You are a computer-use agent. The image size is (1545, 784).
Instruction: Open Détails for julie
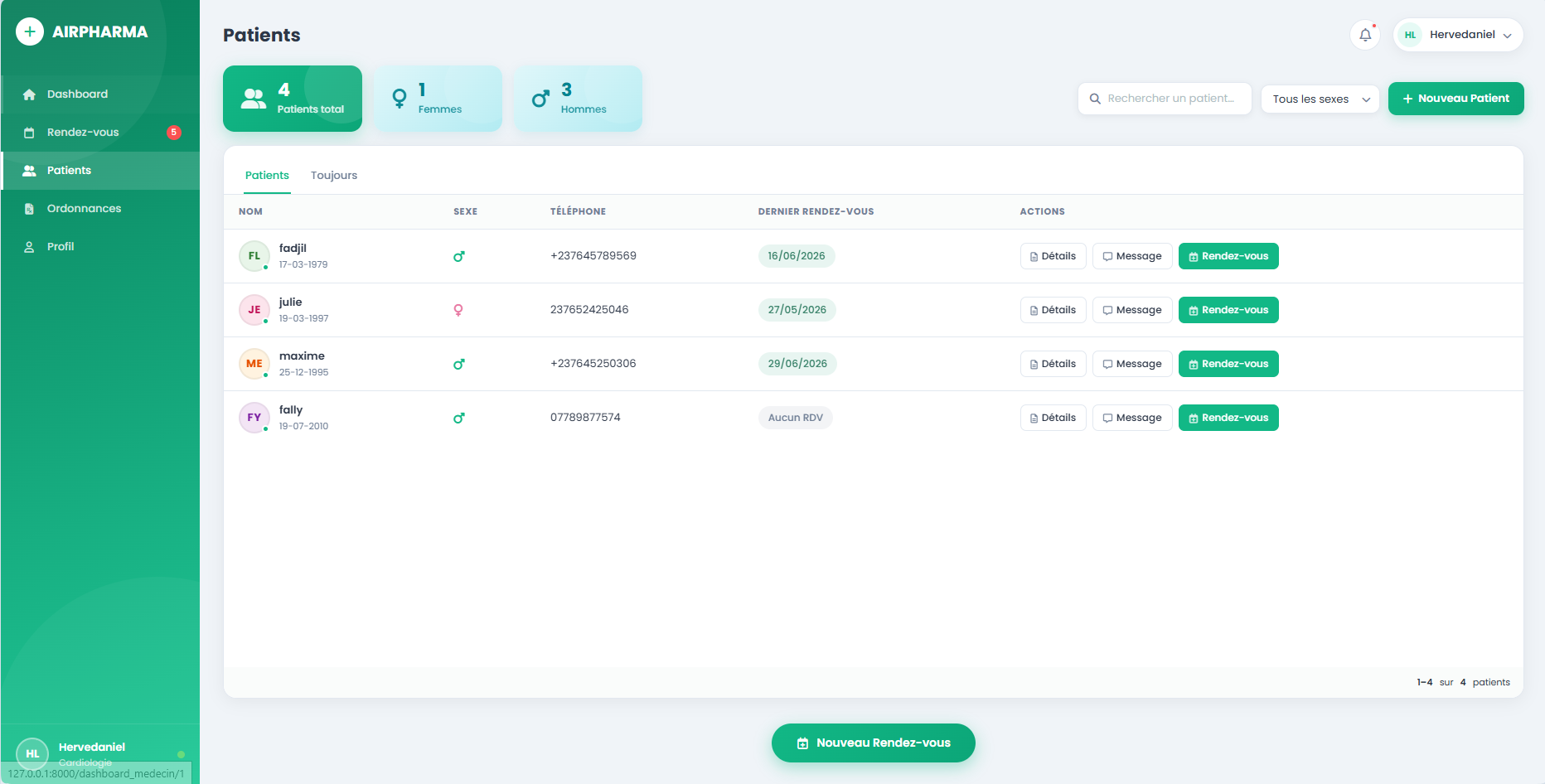coord(1053,310)
